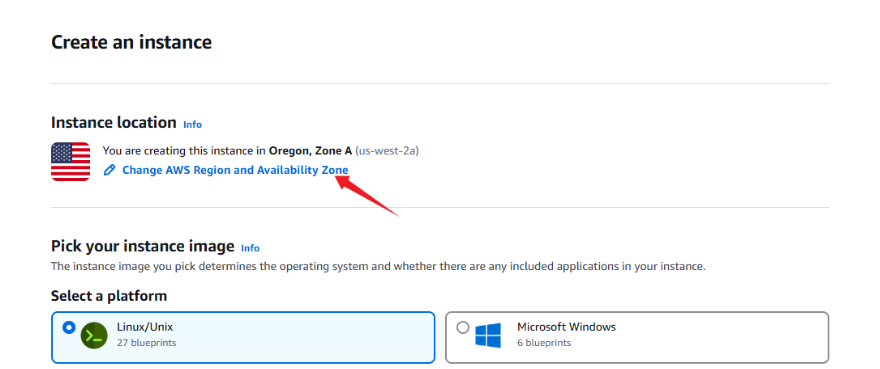Click the Select a platform heading
Viewport: 880px width, 369px height.
pos(109,295)
